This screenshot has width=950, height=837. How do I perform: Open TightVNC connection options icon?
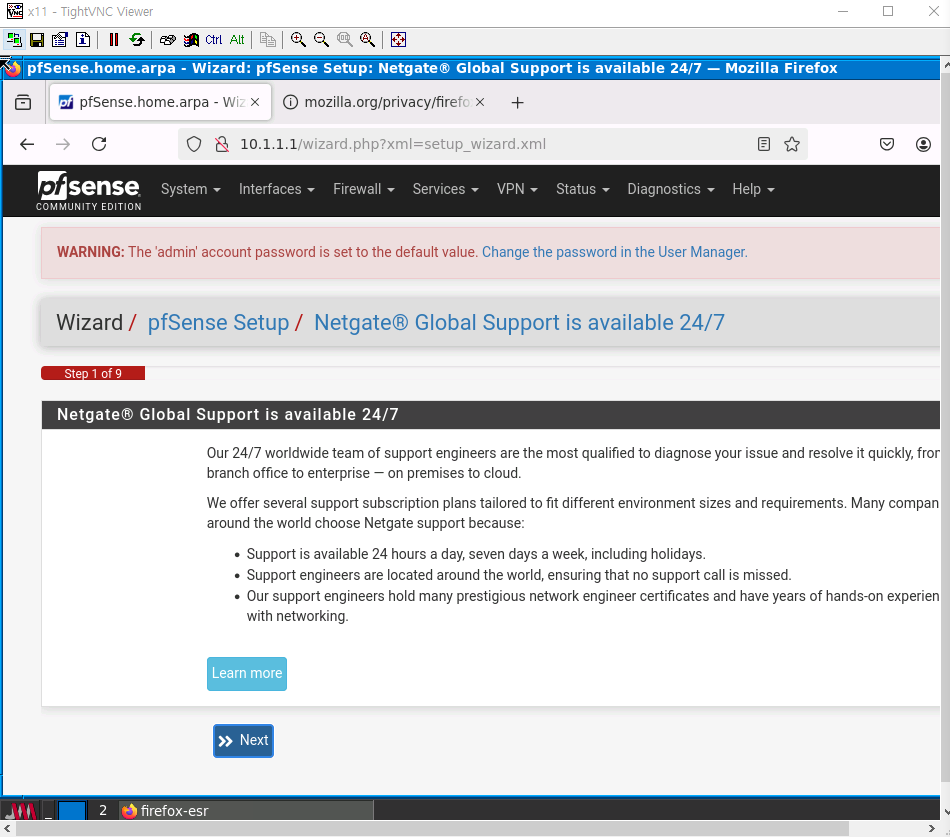click(59, 40)
